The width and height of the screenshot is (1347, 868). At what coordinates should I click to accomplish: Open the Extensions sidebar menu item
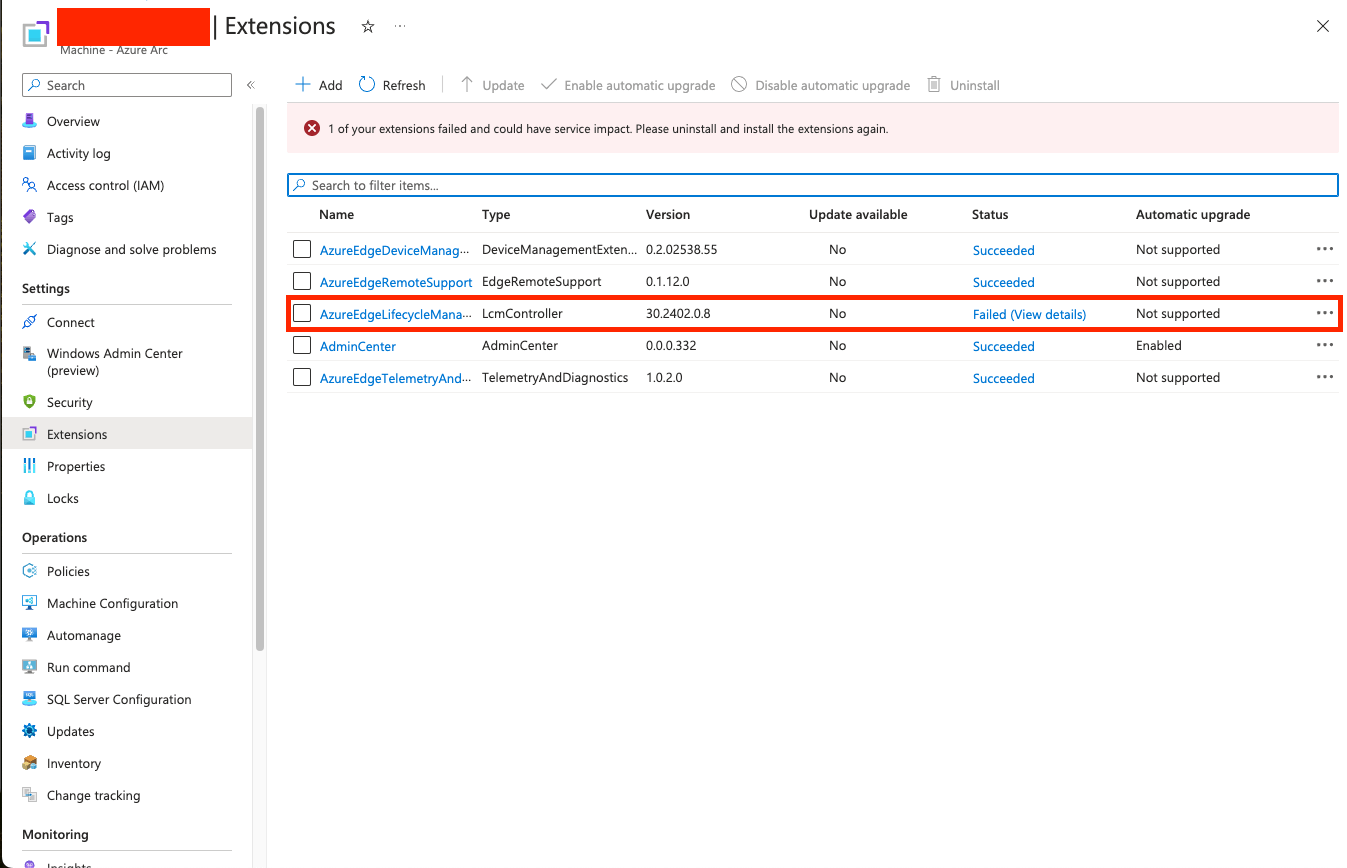coord(127,434)
